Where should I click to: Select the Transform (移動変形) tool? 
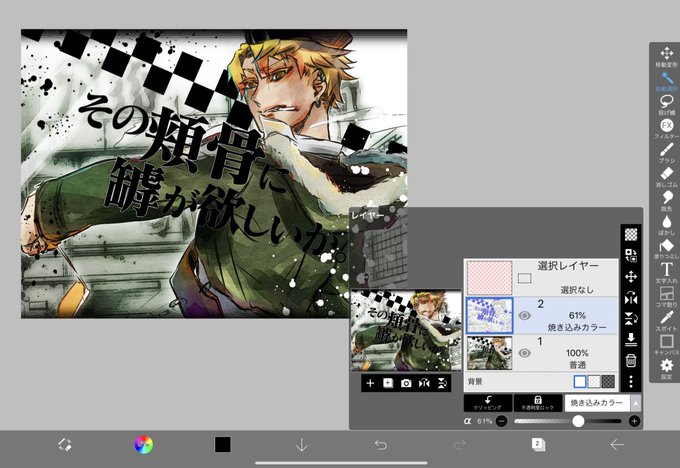coord(666,57)
